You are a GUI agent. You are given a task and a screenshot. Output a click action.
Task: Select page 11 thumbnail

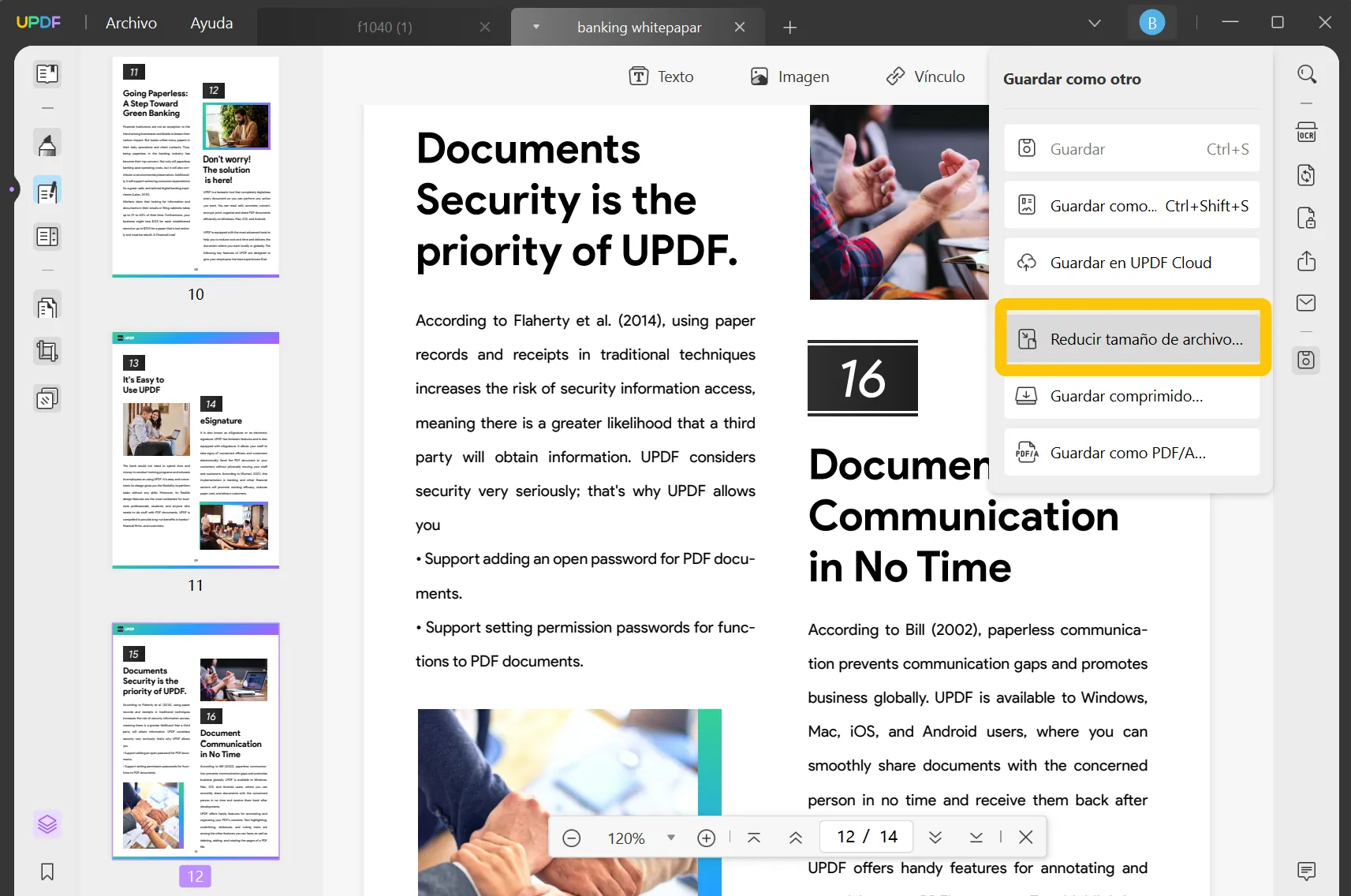196,450
